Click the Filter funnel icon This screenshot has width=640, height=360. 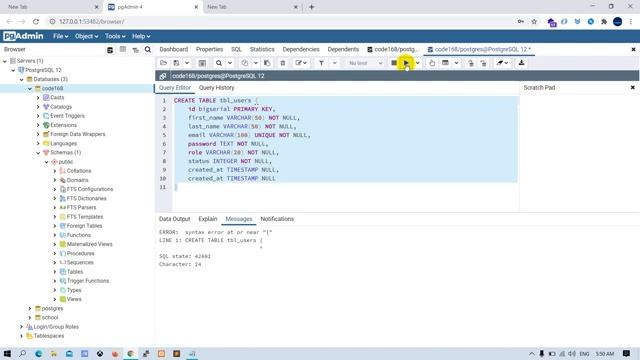pos(321,63)
